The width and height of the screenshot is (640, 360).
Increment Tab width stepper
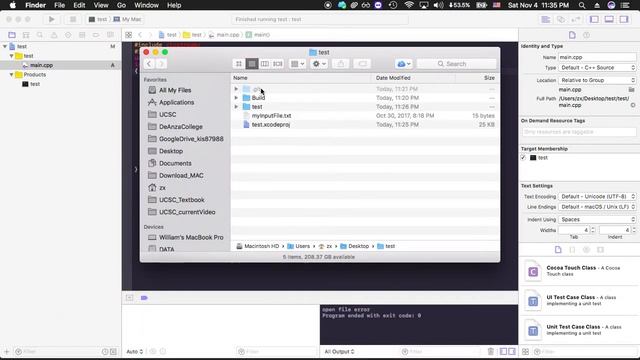[x=593, y=228]
